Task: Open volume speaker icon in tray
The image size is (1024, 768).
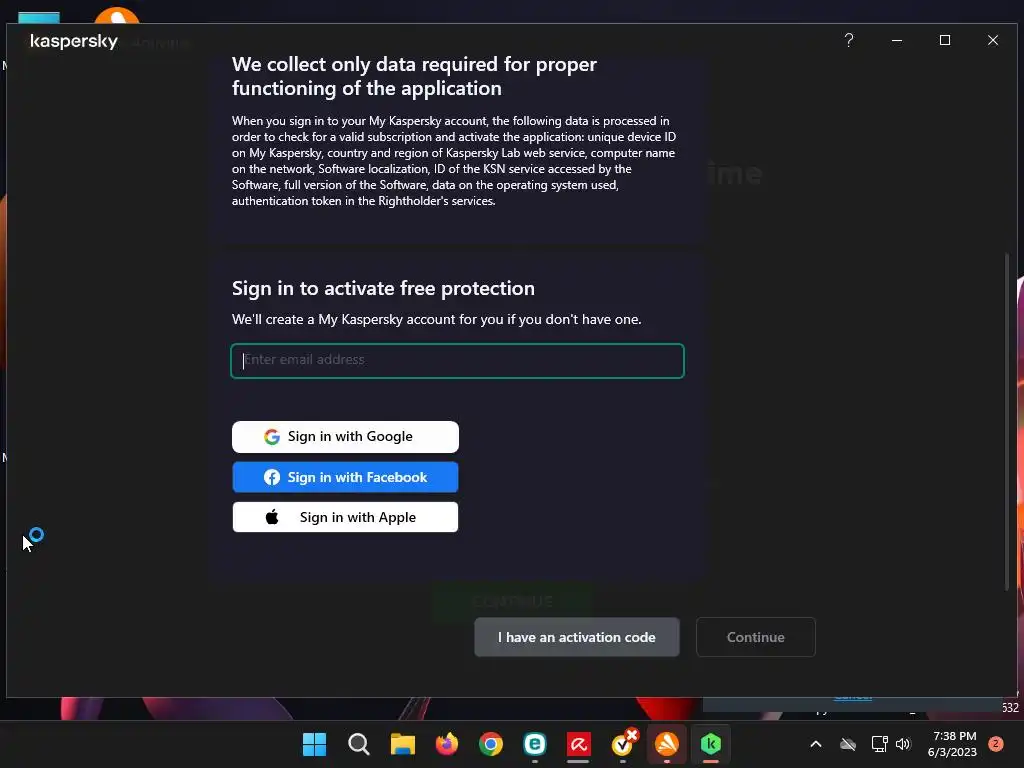Action: [x=903, y=744]
